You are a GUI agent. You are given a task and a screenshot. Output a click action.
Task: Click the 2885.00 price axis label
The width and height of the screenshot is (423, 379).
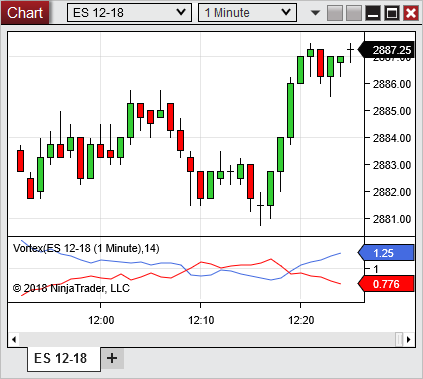point(392,111)
